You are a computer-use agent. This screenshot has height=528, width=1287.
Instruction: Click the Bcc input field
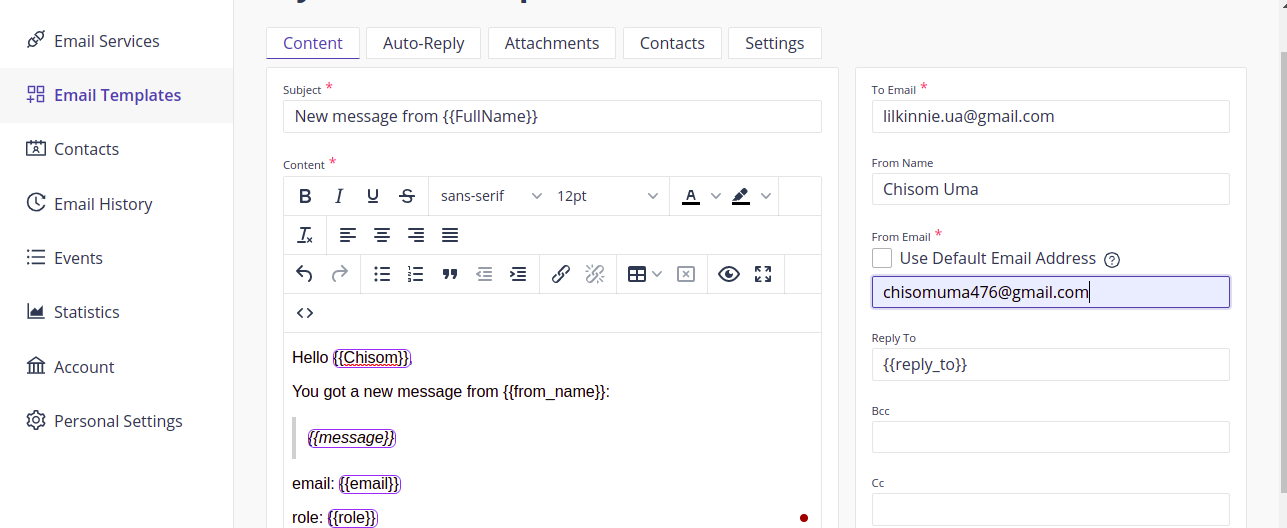coord(1050,437)
